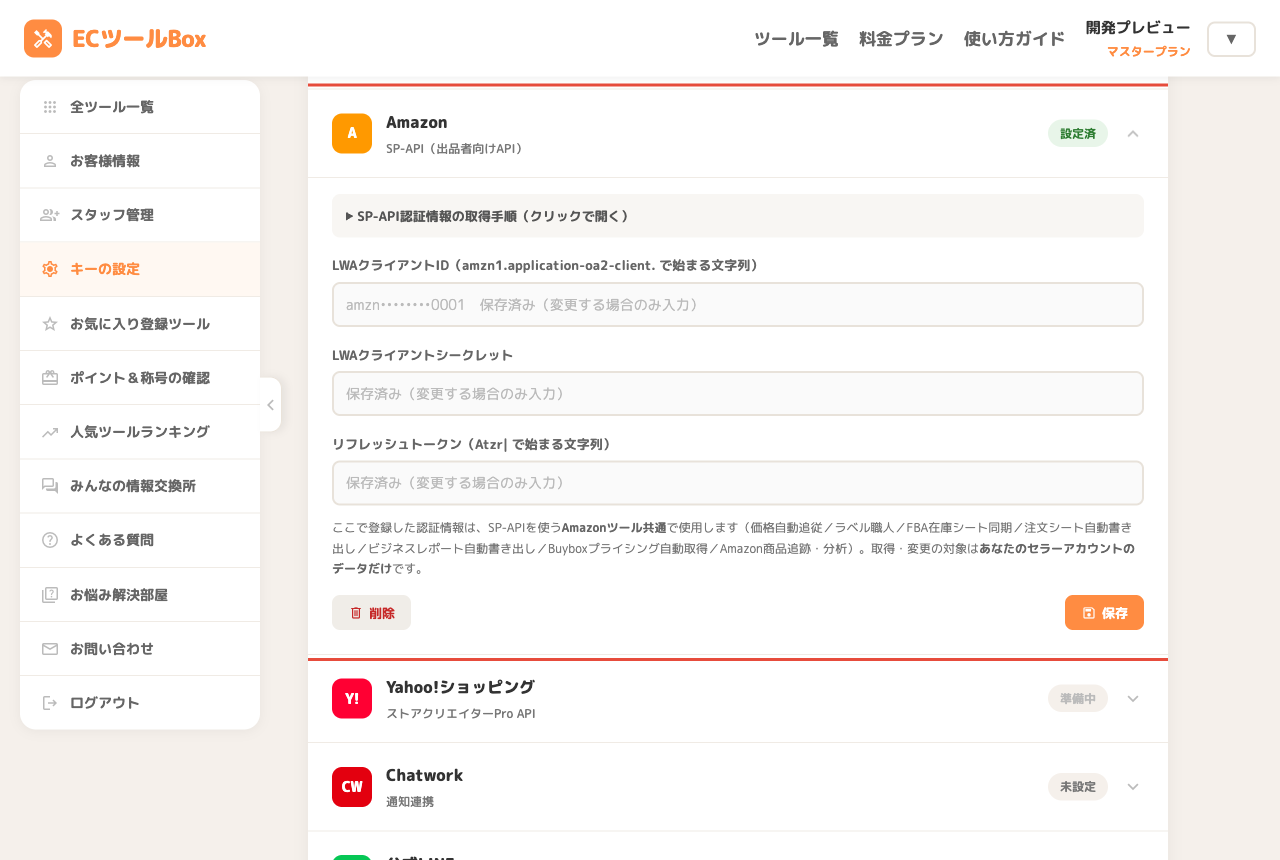Collapse the Amazon settings section chevron

coord(1133,133)
